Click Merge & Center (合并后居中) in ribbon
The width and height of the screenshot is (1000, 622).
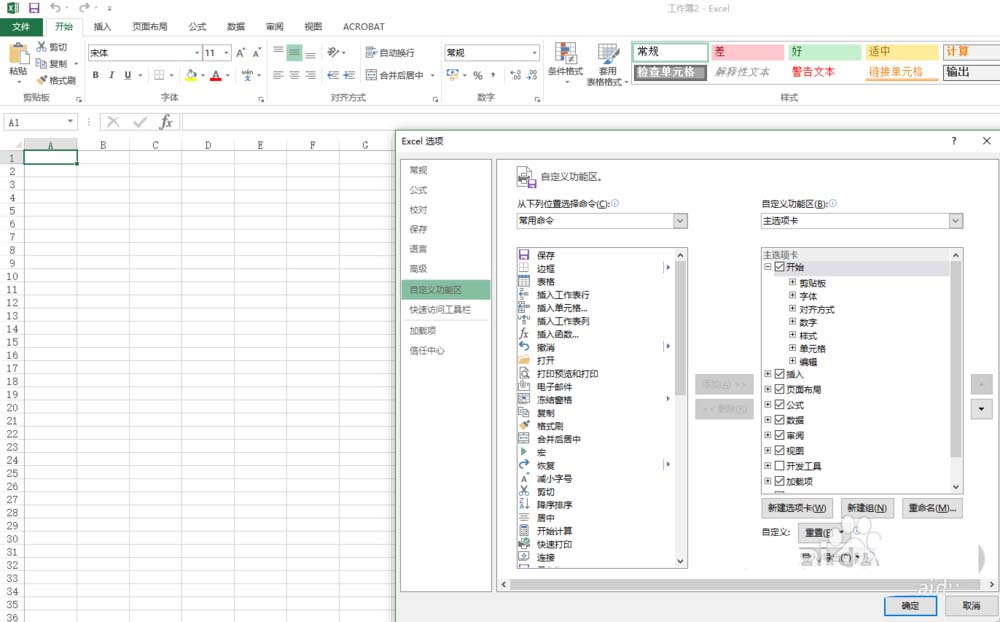pos(395,75)
